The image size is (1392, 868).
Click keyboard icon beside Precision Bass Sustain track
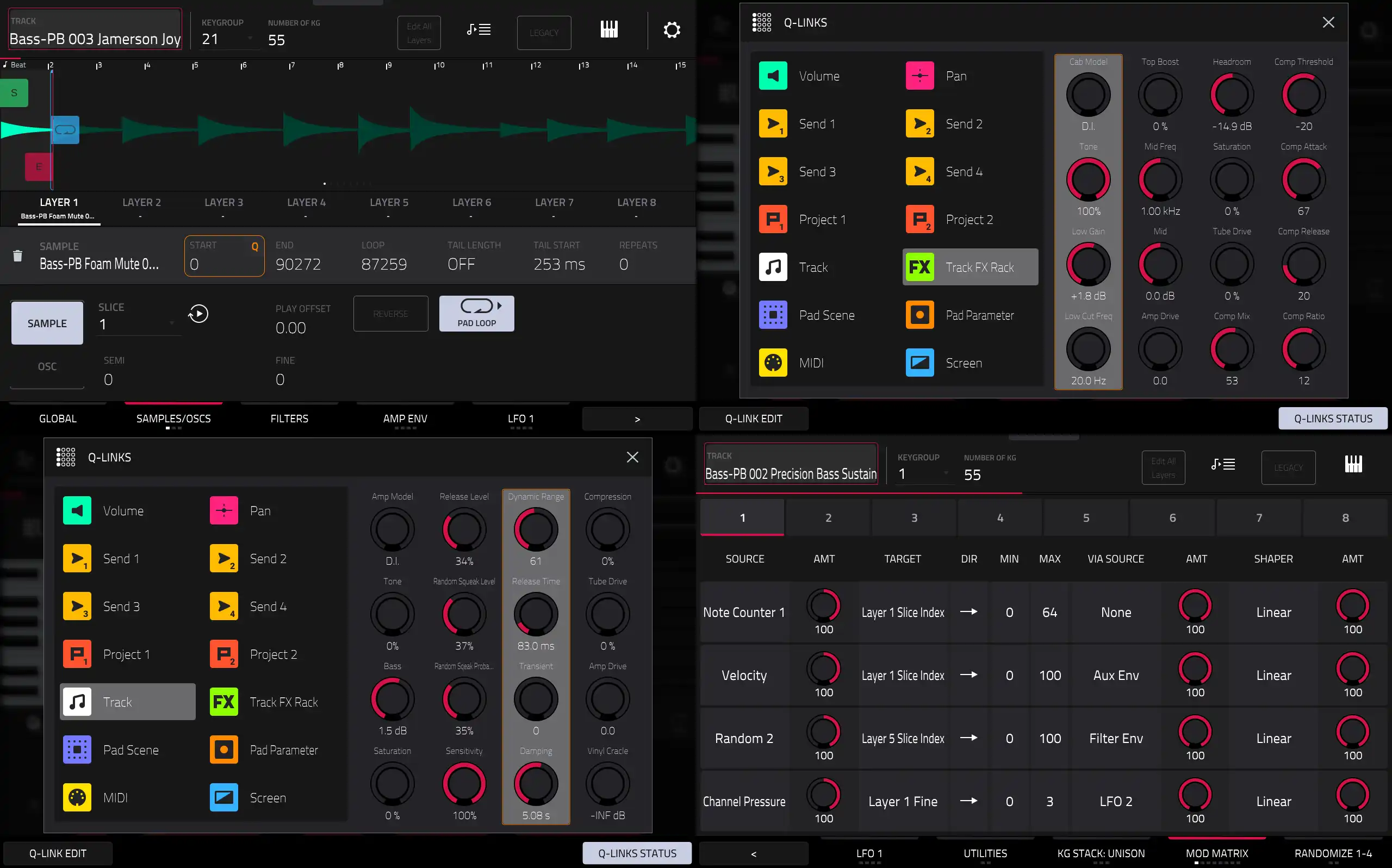click(x=1353, y=464)
